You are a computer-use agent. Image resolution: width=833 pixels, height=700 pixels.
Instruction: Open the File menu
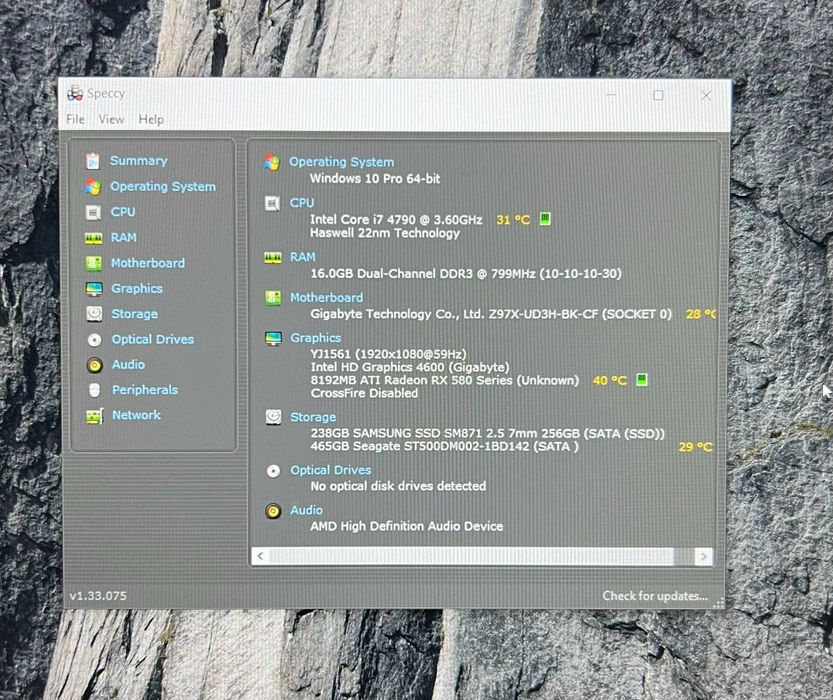click(x=75, y=119)
